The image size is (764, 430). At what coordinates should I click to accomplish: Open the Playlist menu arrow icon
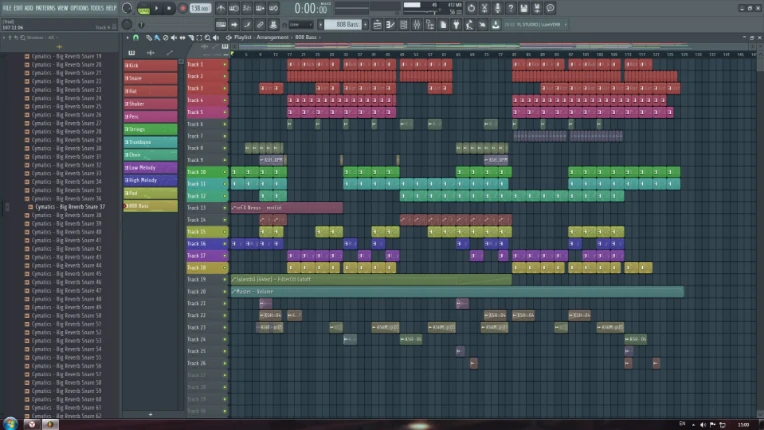pos(227,37)
